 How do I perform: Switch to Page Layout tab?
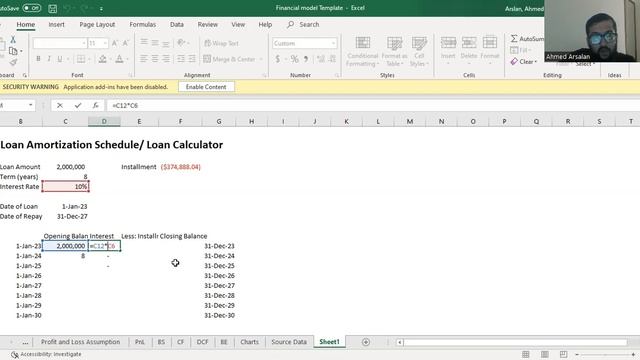pos(97,24)
